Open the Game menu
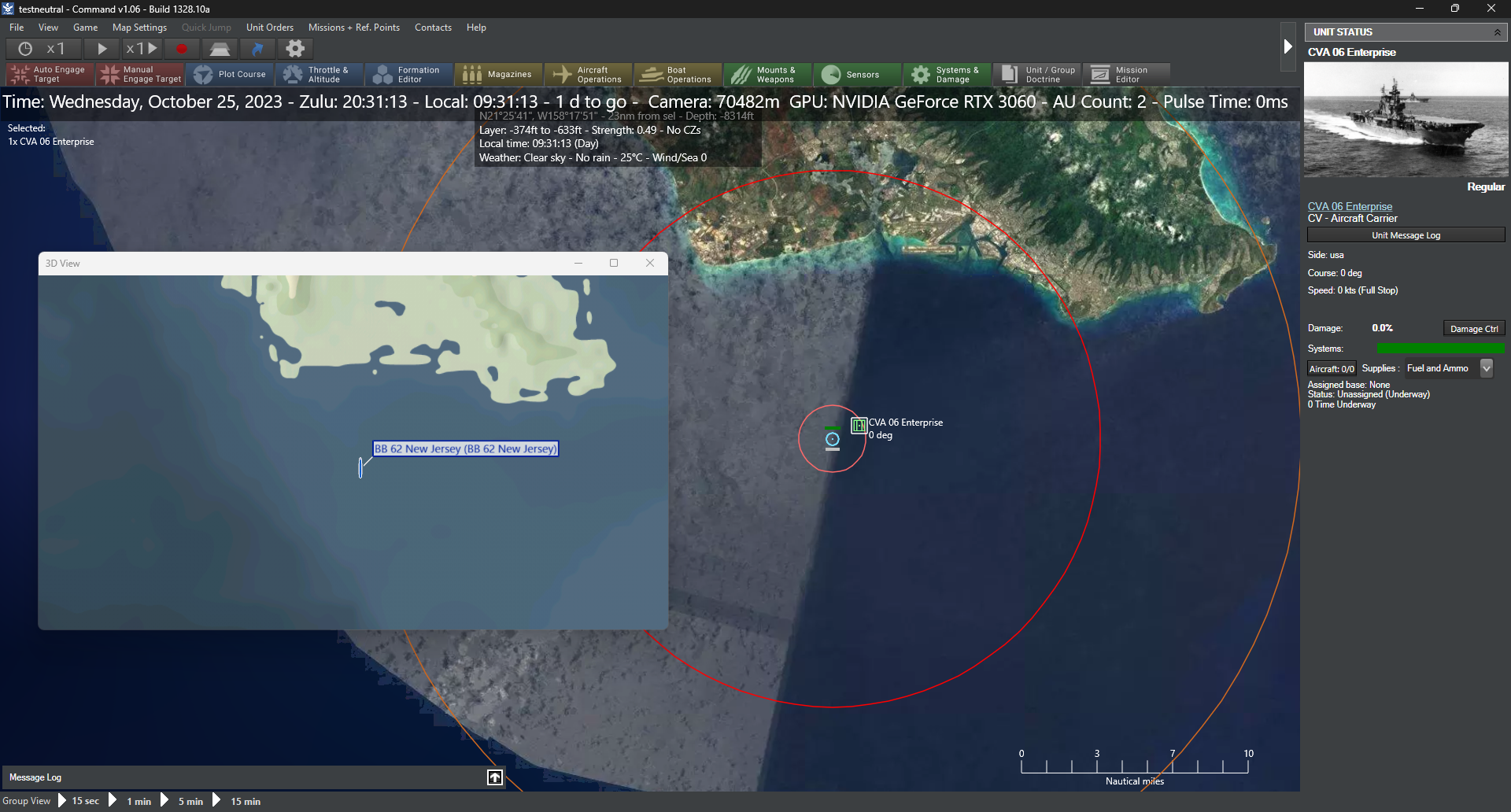This screenshot has width=1511, height=812. tap(86, 28)
